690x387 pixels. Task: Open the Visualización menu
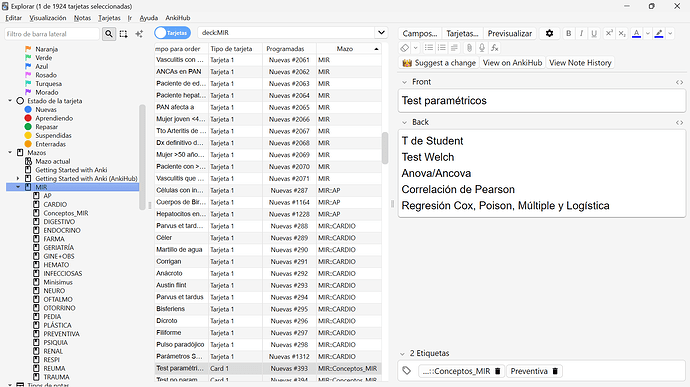[x=48, y=18]
